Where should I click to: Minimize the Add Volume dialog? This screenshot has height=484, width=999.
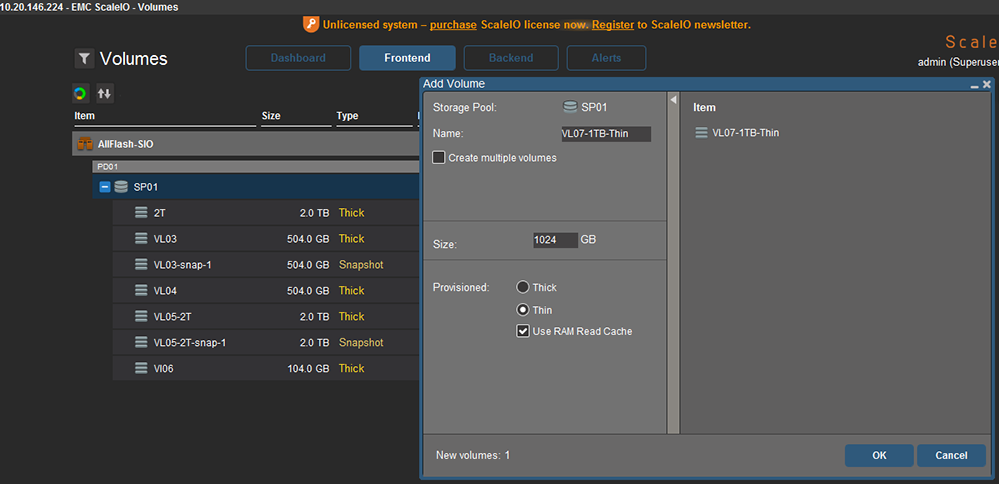[x=974, y=85]
